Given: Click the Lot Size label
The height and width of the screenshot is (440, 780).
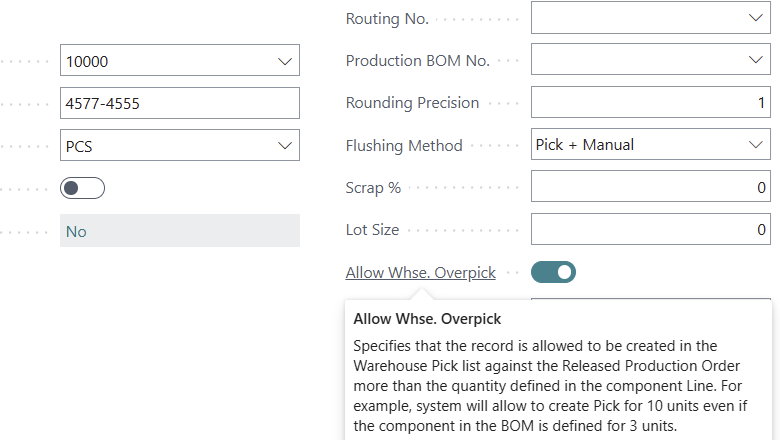Looking at the screenshot, I should click(372, 230).
